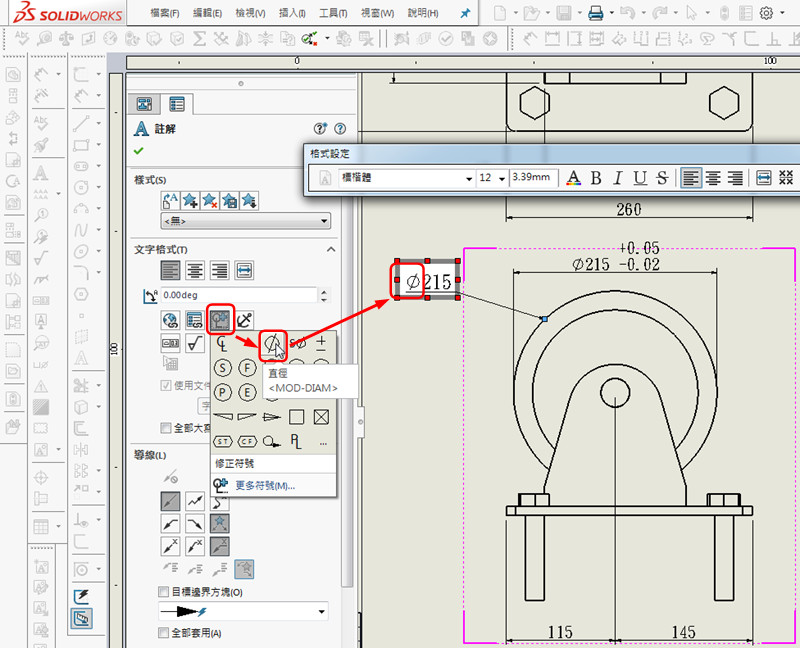Click the diameter symbol in the symbol palette
Viewport: 800px width, 648px height.
[273, 343]
